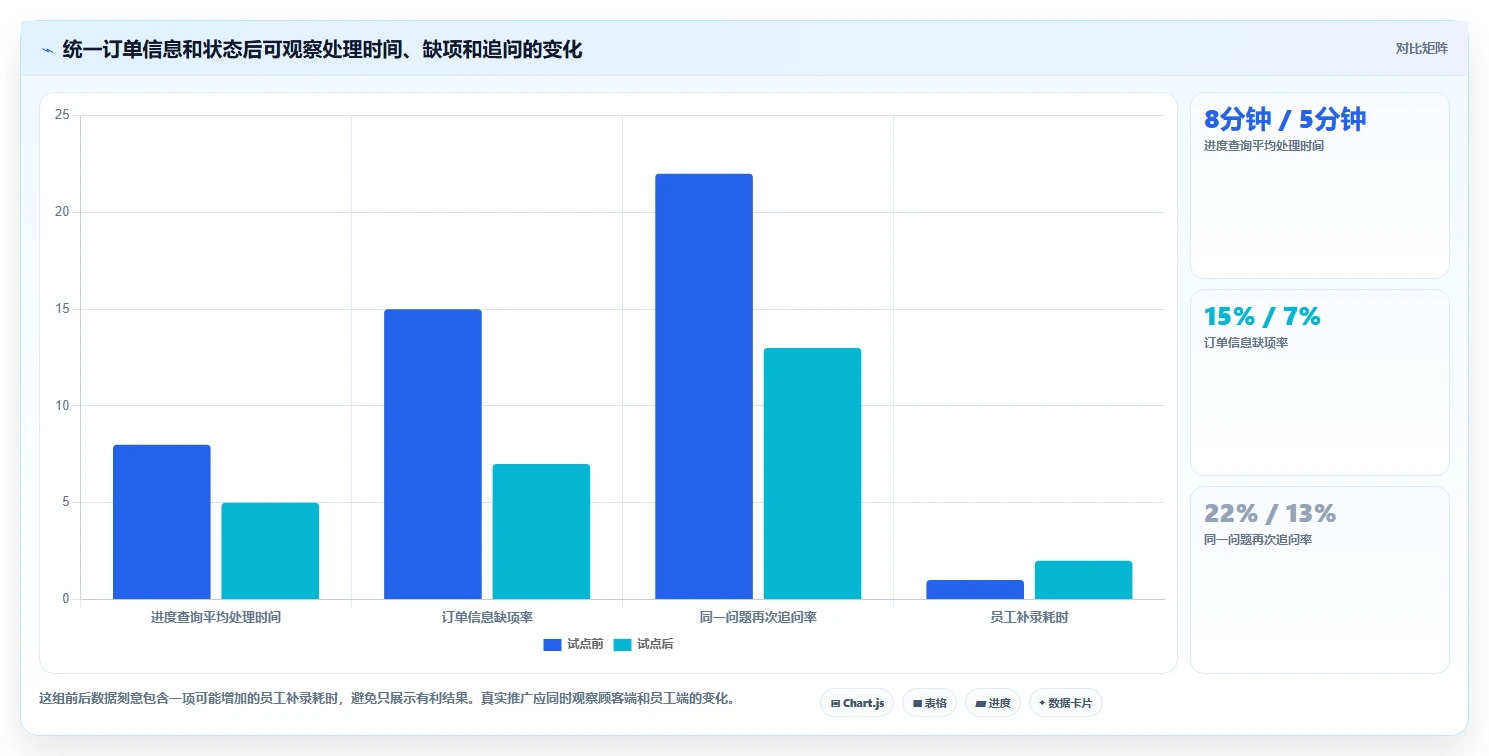Toggle the 试点后 legend entry
Image resolution: width=1489 pixels, height=756 pixels.
coord(643,644)
